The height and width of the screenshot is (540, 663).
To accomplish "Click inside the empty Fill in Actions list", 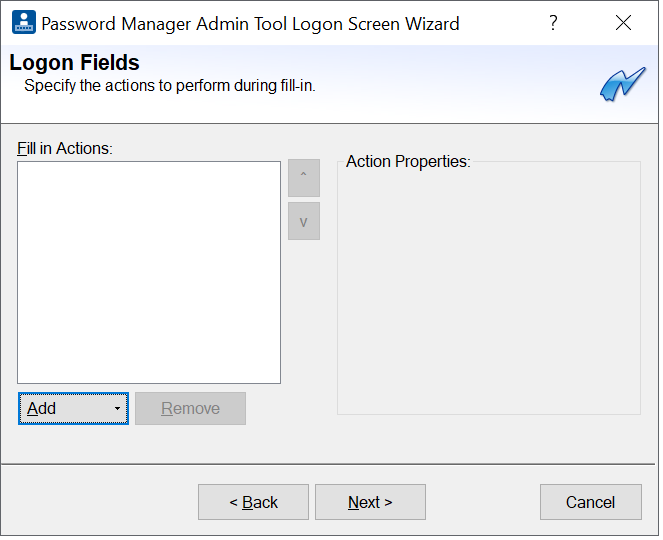I will point(148,272).
